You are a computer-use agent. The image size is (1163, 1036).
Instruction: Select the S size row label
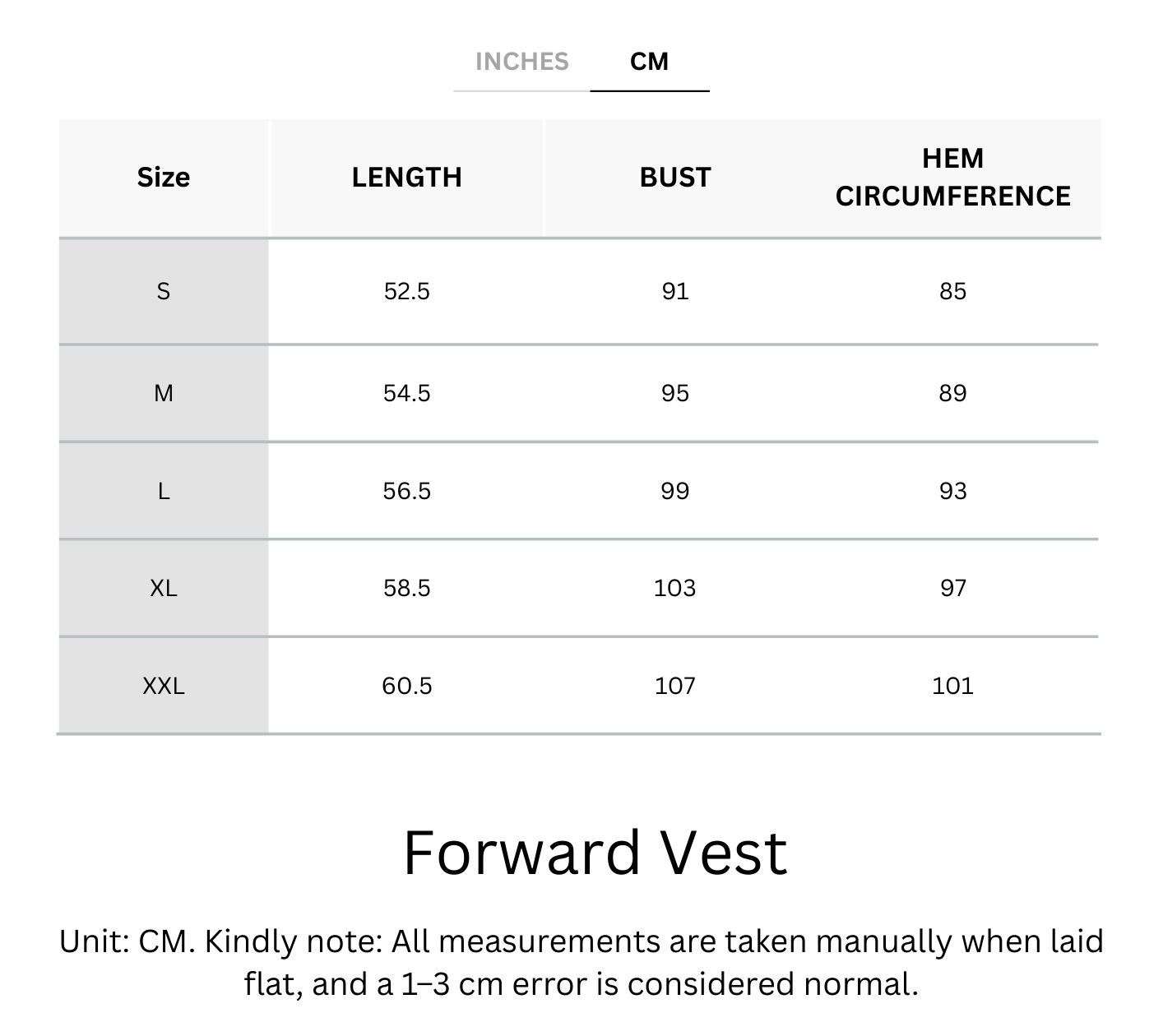click(164, 291)
